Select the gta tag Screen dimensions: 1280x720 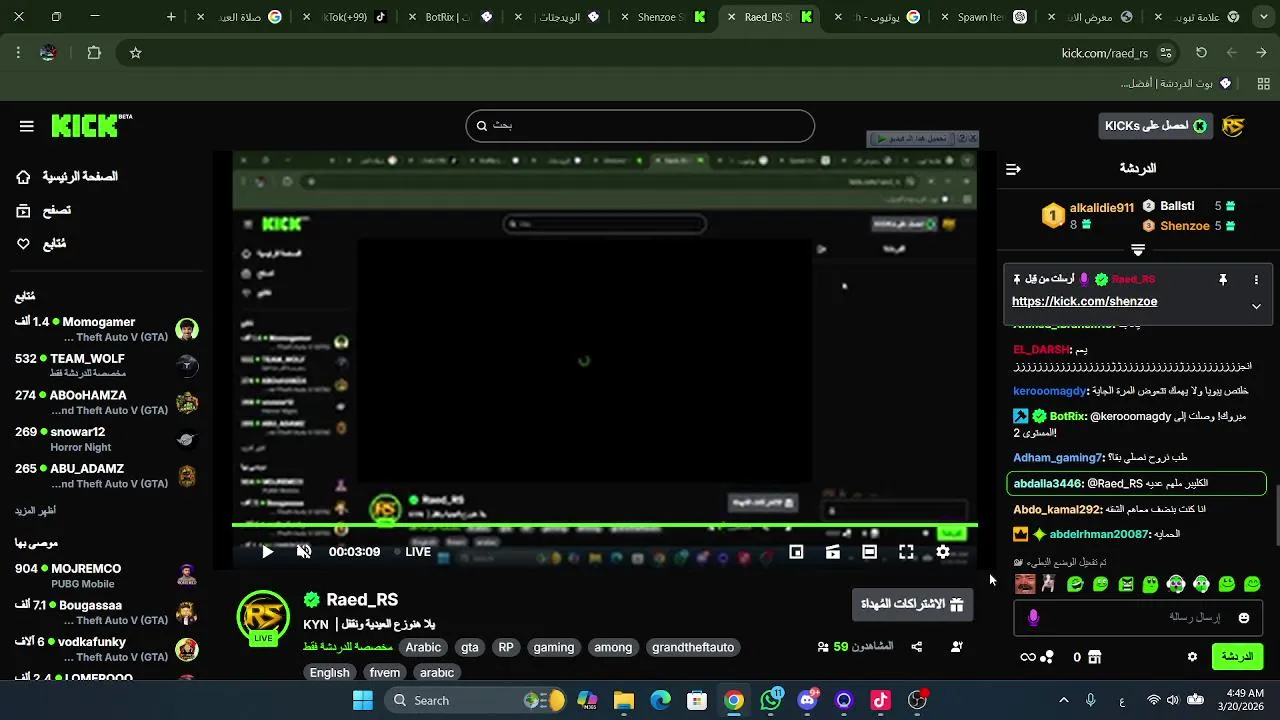tap(470, 647)
